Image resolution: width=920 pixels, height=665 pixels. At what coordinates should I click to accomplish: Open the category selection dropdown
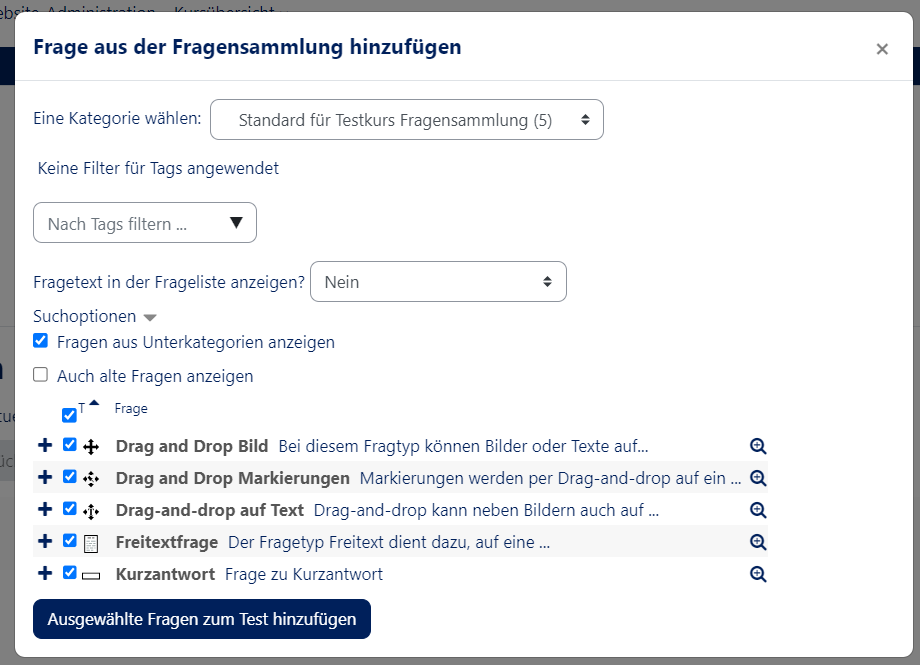(406, 120)
